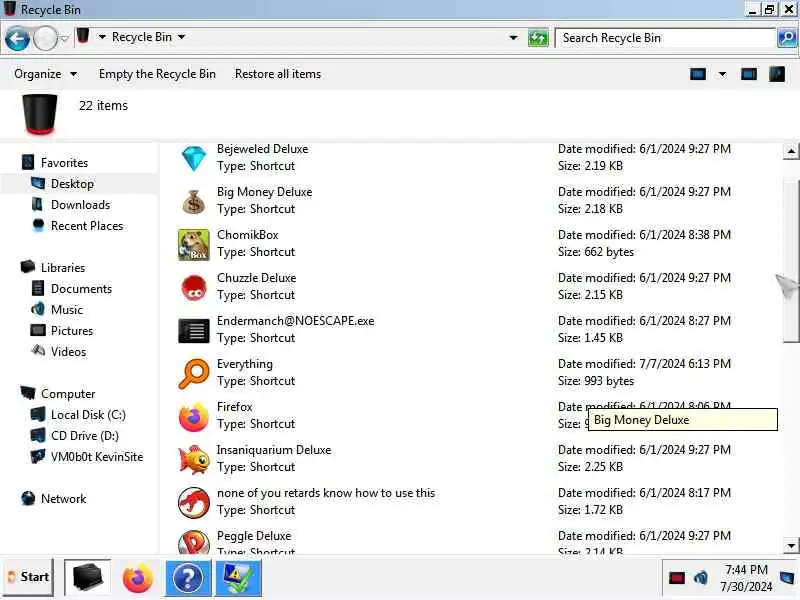The image size is (800, 600).
Task: Change your view icon in toolbar
Action: (x=697, y=74)
